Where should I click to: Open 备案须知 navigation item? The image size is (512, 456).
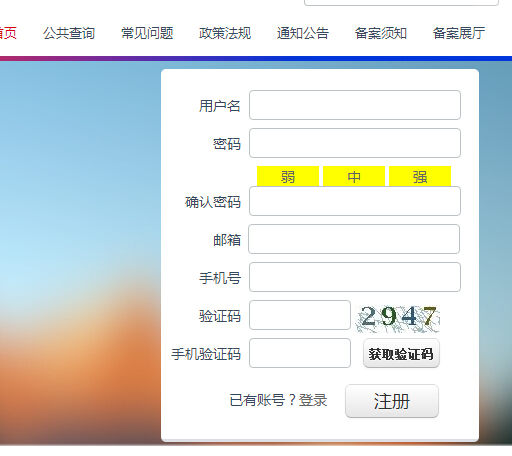click(381, 33)
